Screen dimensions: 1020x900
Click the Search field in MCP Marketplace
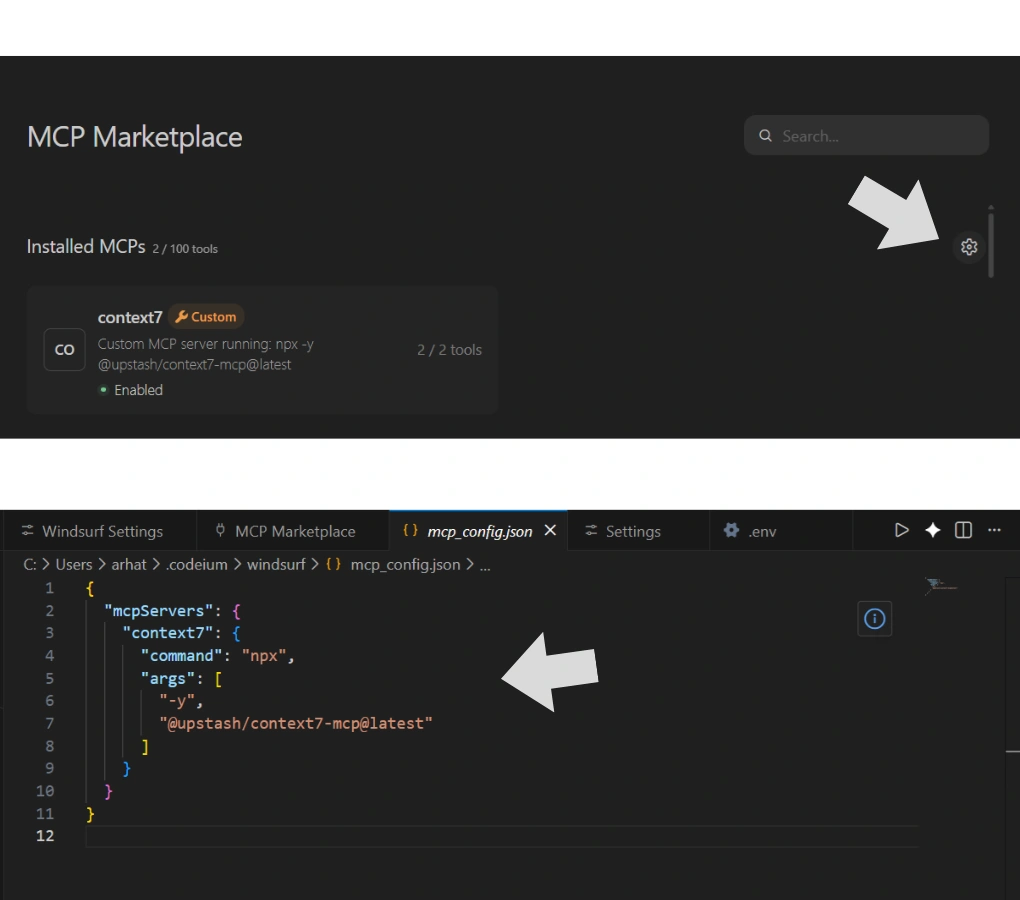[866, 135]
